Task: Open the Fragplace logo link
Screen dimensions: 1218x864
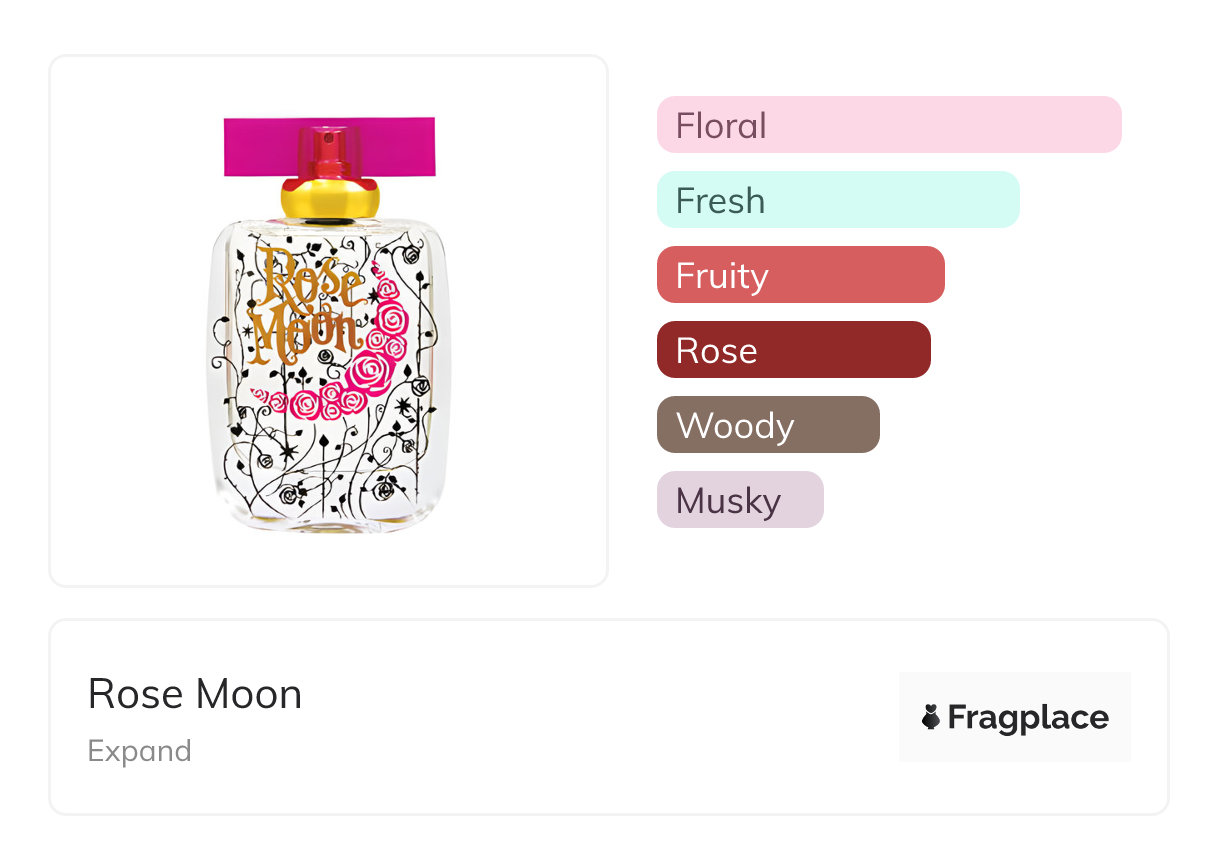Action: pos(1014,717)
